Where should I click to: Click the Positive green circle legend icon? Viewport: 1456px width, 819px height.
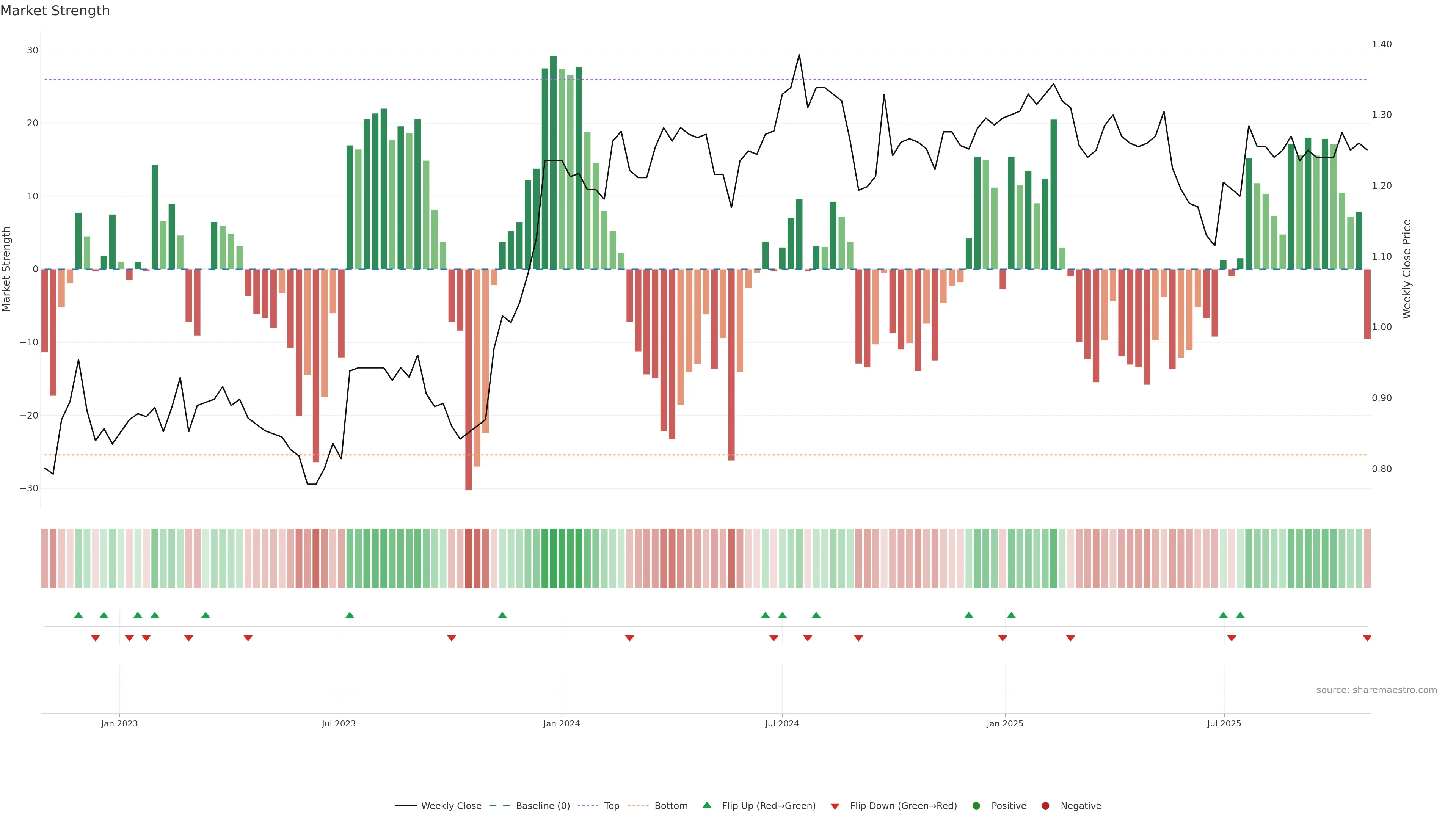coord(976,805)
